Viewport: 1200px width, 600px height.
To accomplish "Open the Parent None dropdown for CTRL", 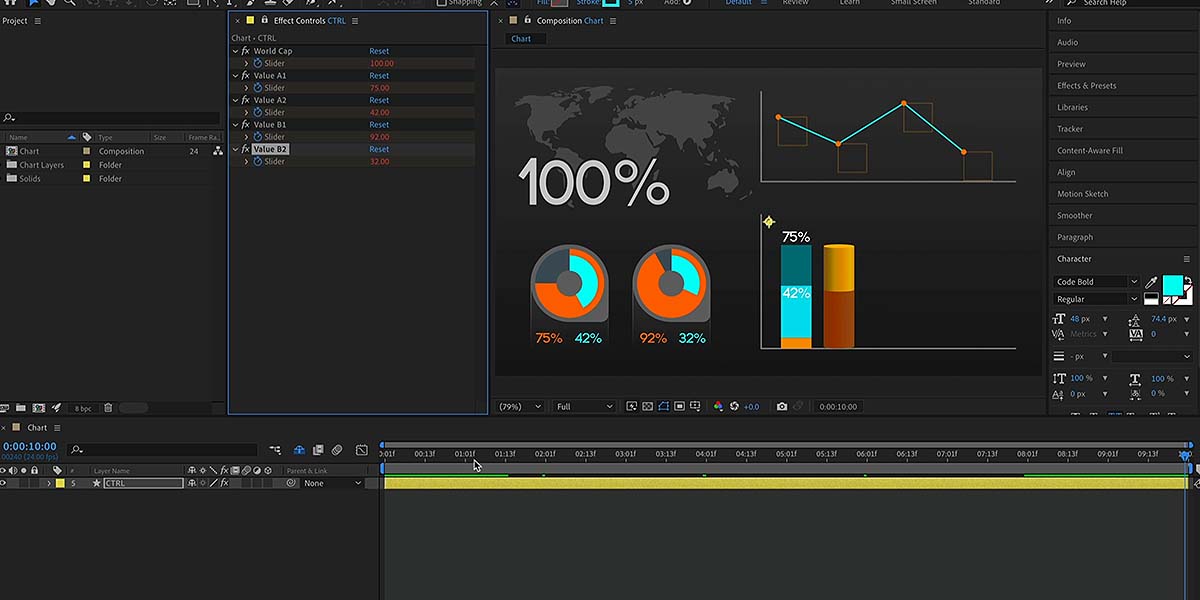I will (332, 483).
